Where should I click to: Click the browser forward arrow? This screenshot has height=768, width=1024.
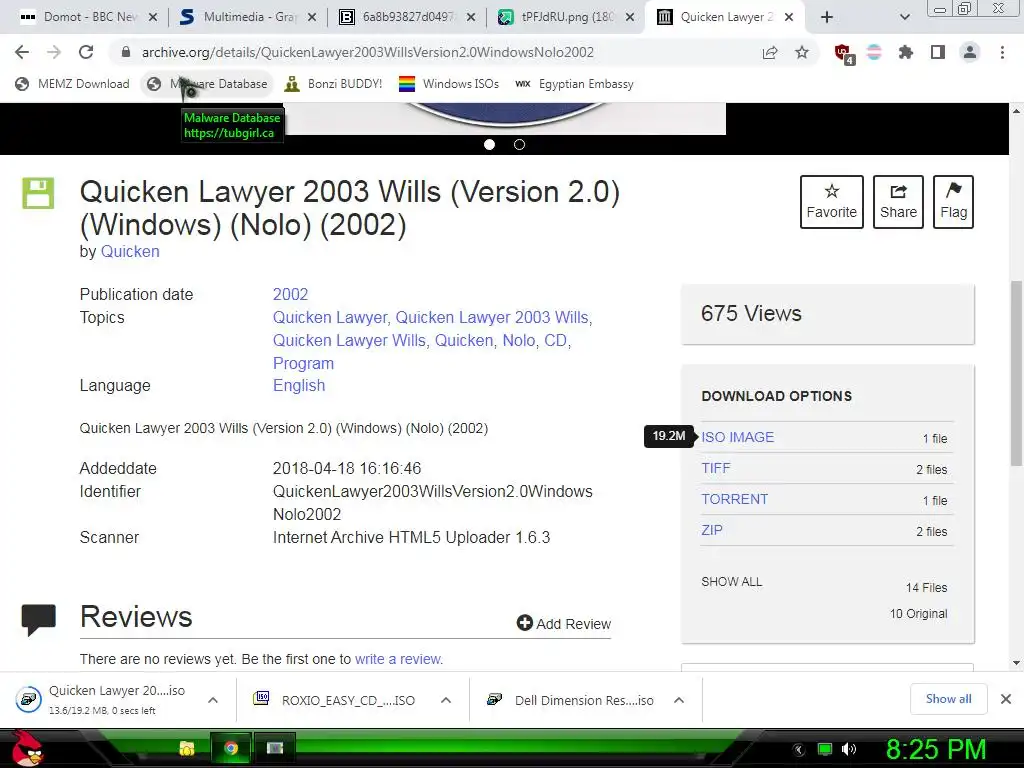coord(54,52)
